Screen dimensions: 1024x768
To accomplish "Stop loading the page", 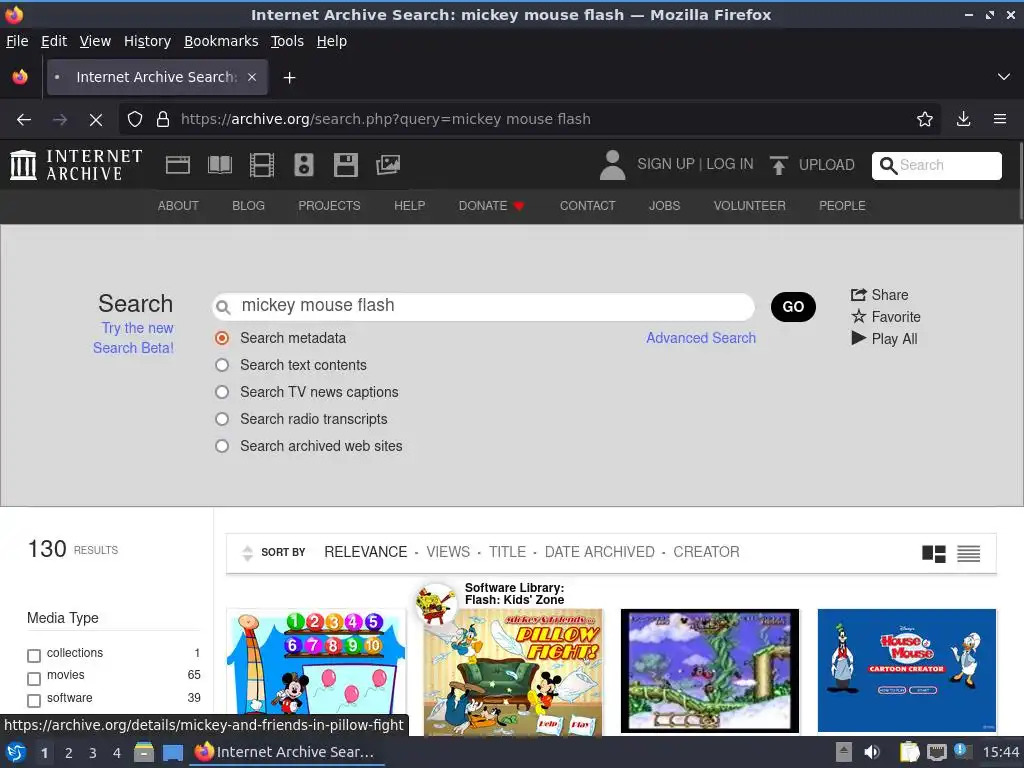I will 96,120.
